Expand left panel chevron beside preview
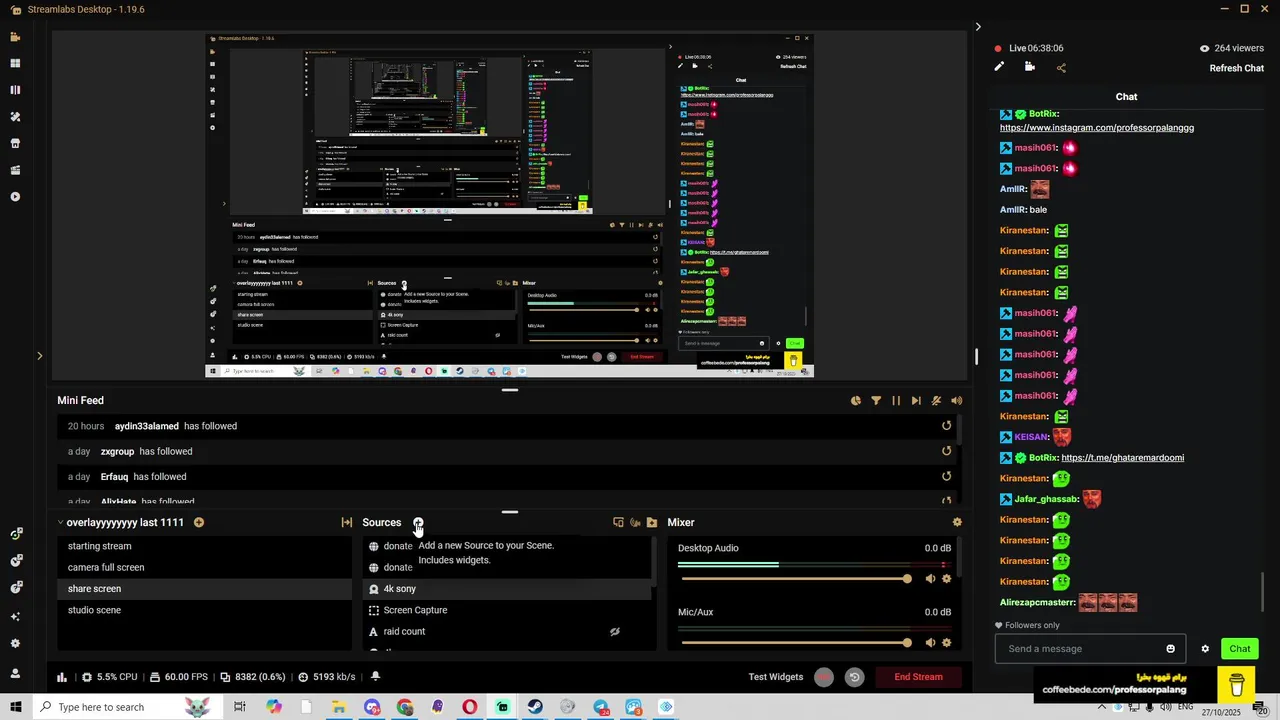 (39, 355)
